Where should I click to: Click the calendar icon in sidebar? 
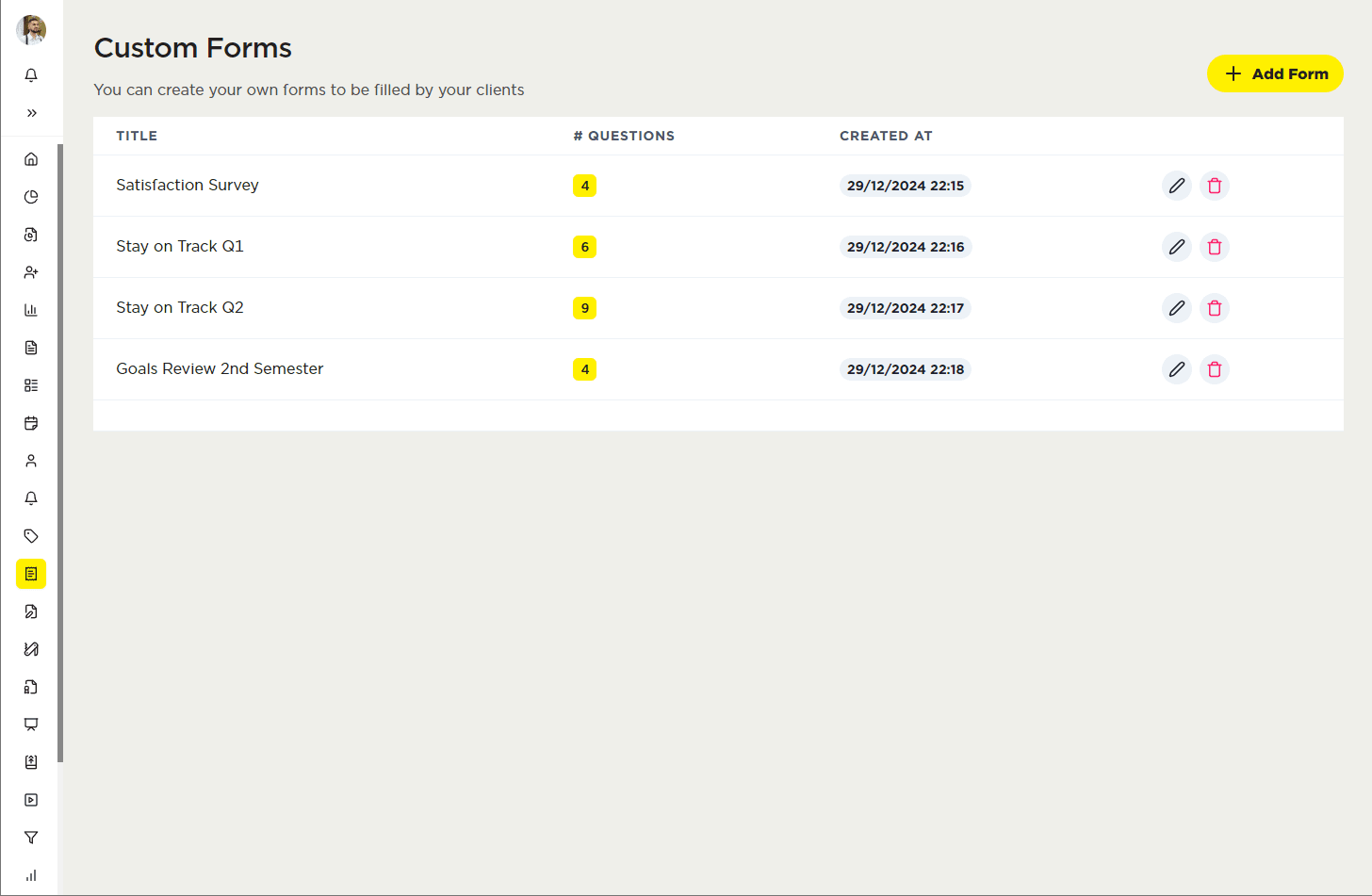pyautogui.click(x=31, y=423)
